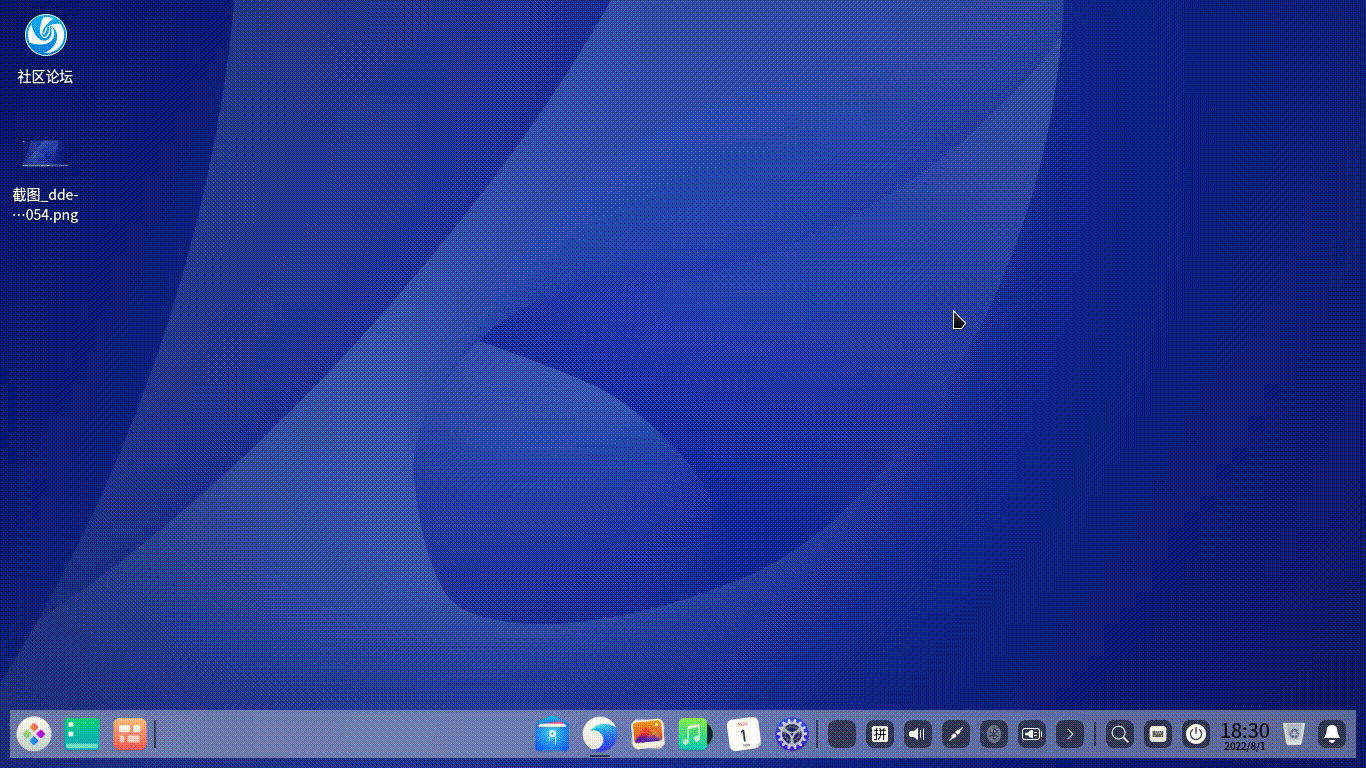The height and width of the screenshot is (768, 1366).
Task: Expand the tray with the arrow button
Action: (1070, 735)
